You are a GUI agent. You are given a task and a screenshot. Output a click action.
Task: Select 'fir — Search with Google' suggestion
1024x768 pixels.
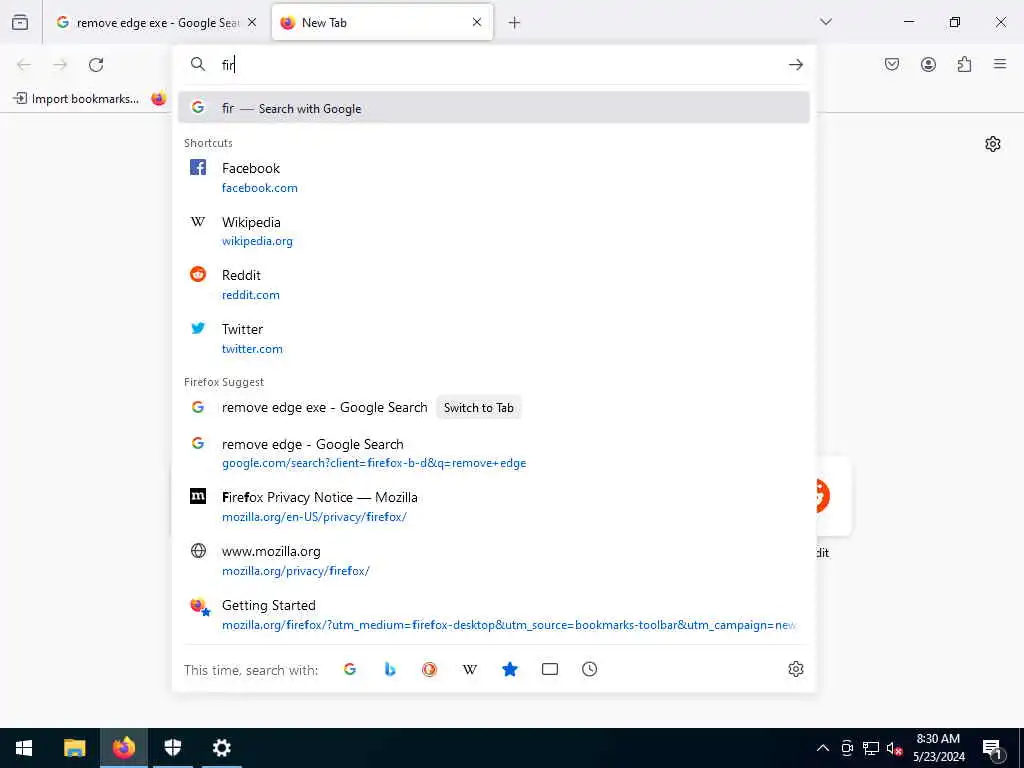(494, 108)
